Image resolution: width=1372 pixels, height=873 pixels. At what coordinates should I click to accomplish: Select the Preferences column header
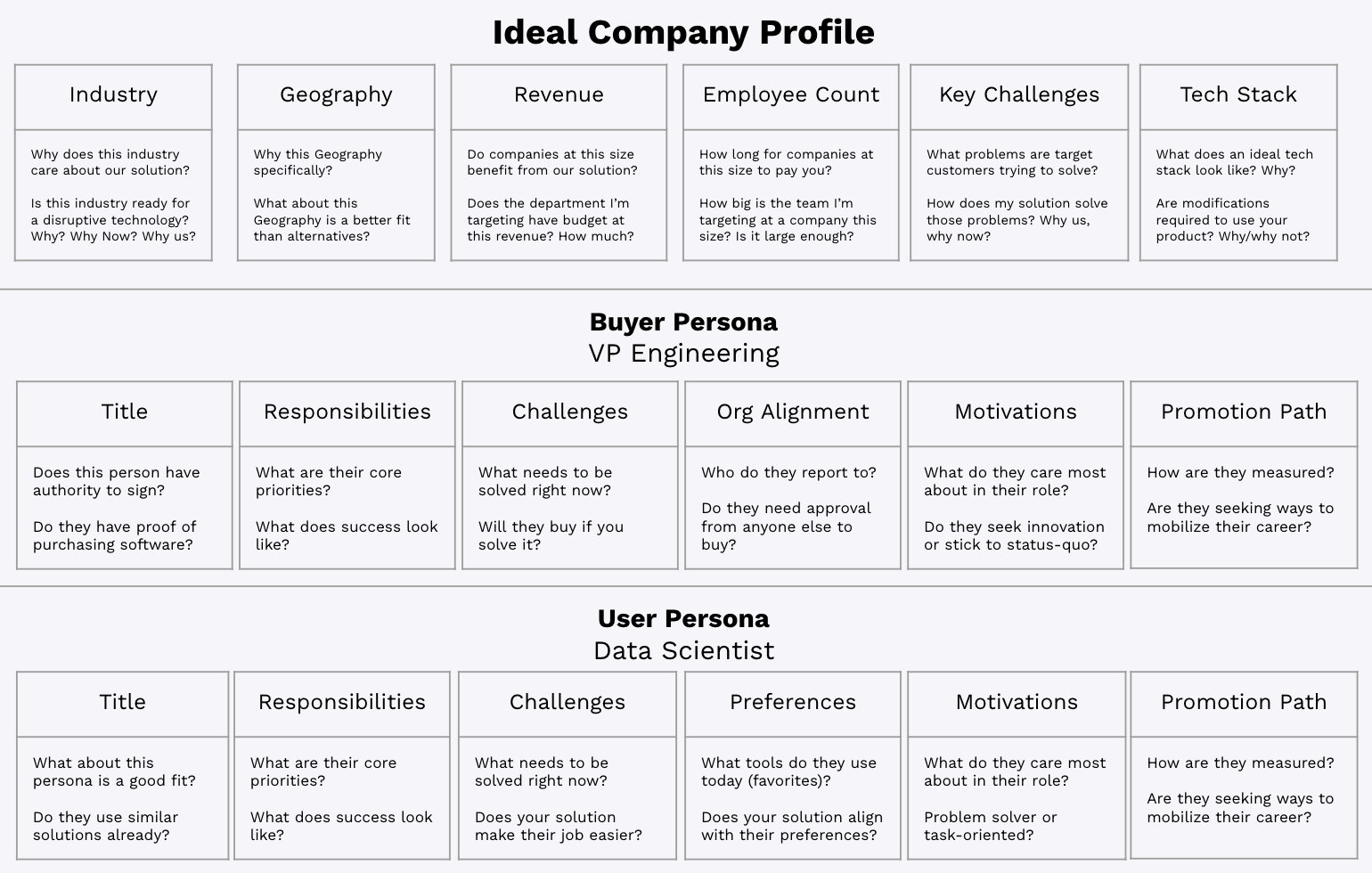point(793,702)
